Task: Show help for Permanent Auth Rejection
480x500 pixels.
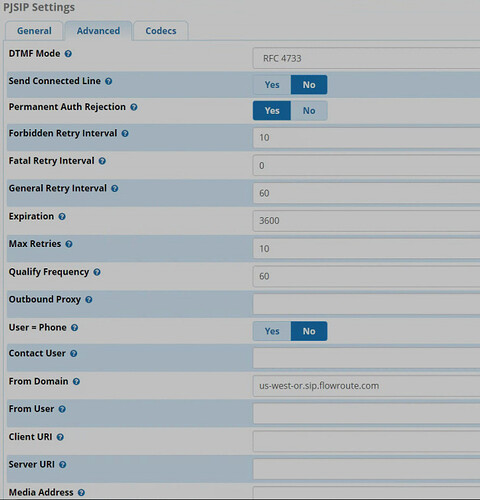Action: [134, 107]
